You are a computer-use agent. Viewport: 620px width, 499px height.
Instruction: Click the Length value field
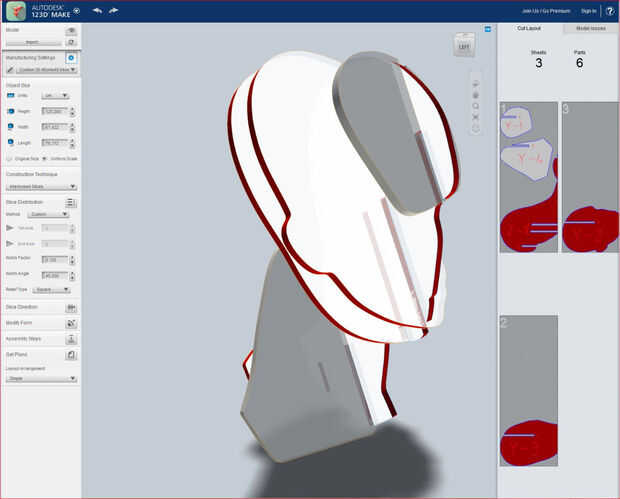coord(55,143)
